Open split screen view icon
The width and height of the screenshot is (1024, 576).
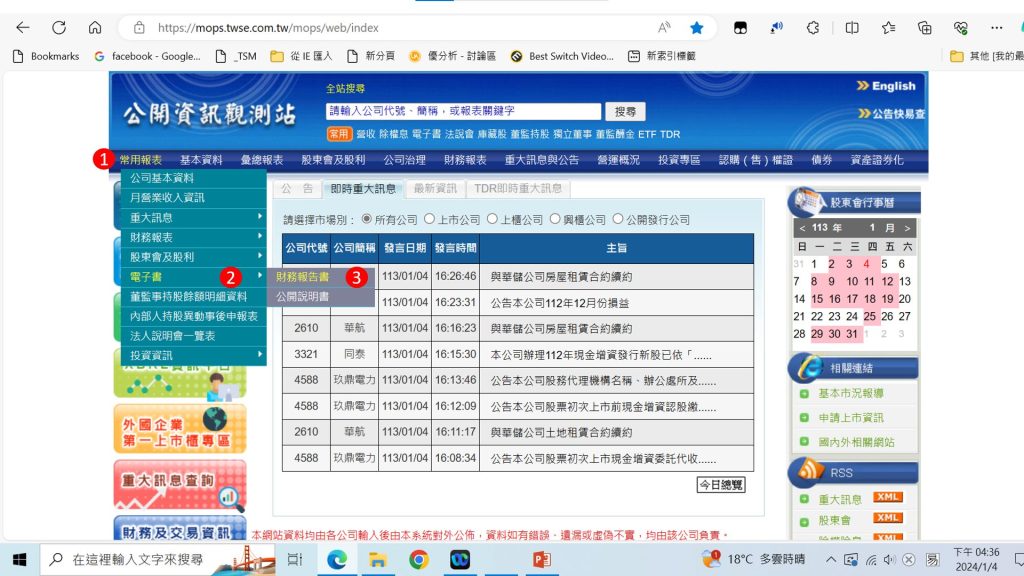tap(852, 27)
